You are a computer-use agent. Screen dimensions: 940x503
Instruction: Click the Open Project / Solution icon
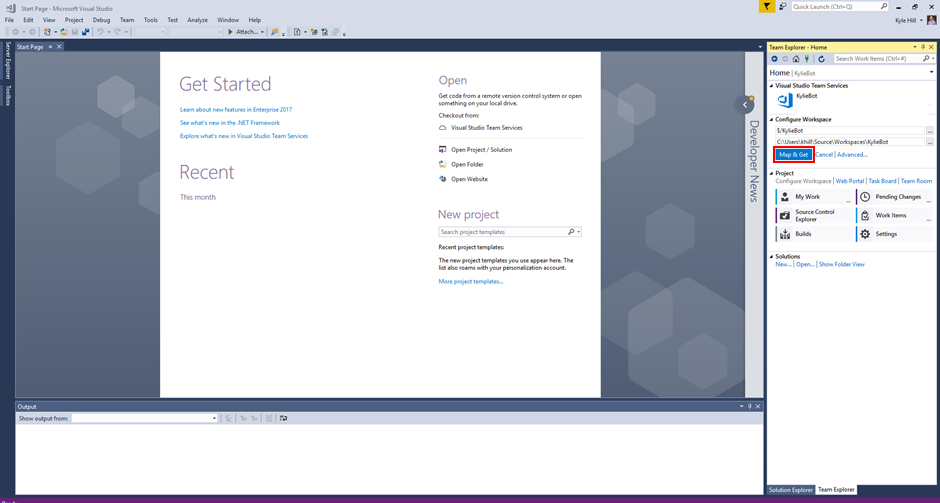[x=442, y=149]
